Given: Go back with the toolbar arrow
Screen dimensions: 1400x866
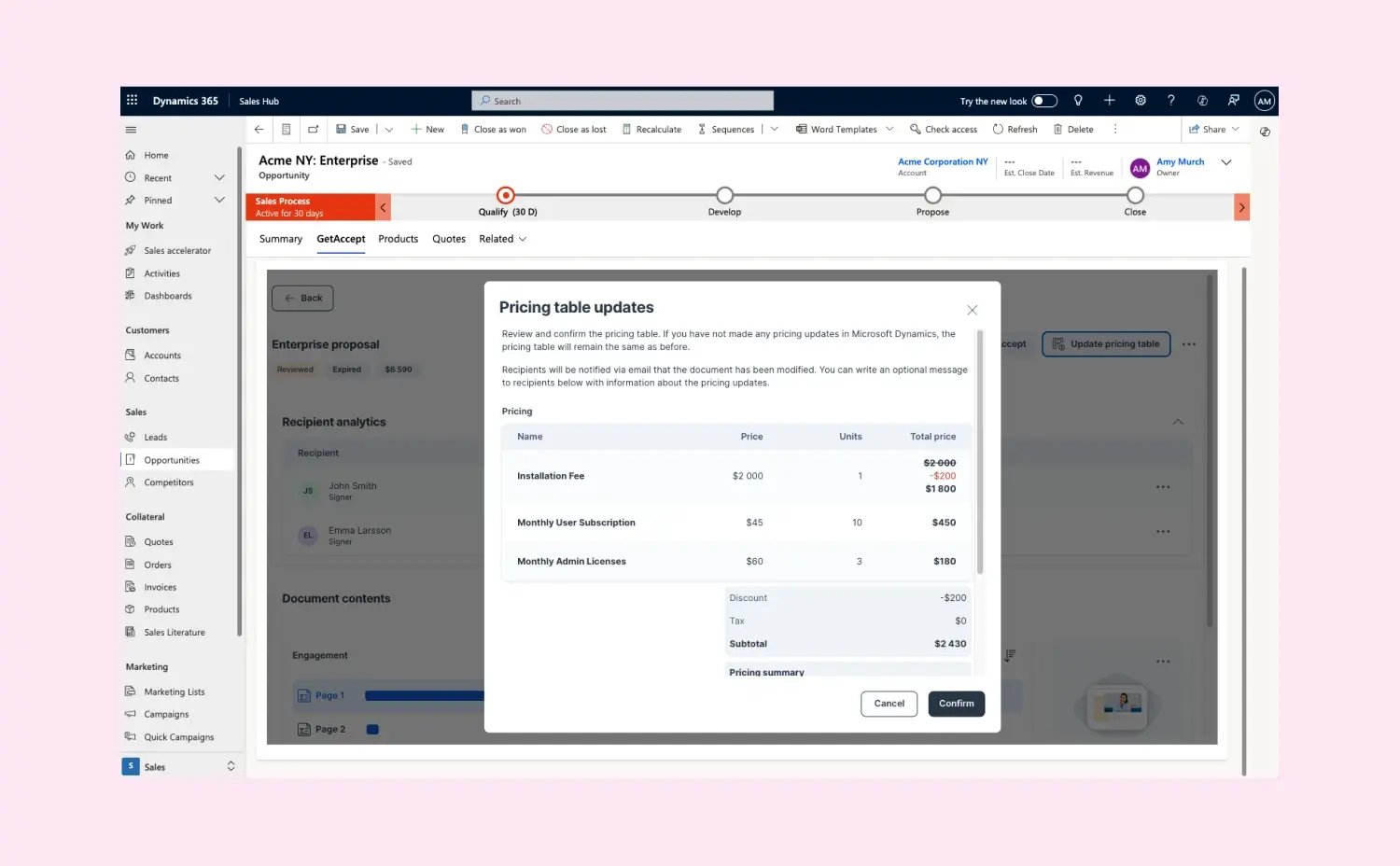Looking at the screenshot, I should [259, 130].
